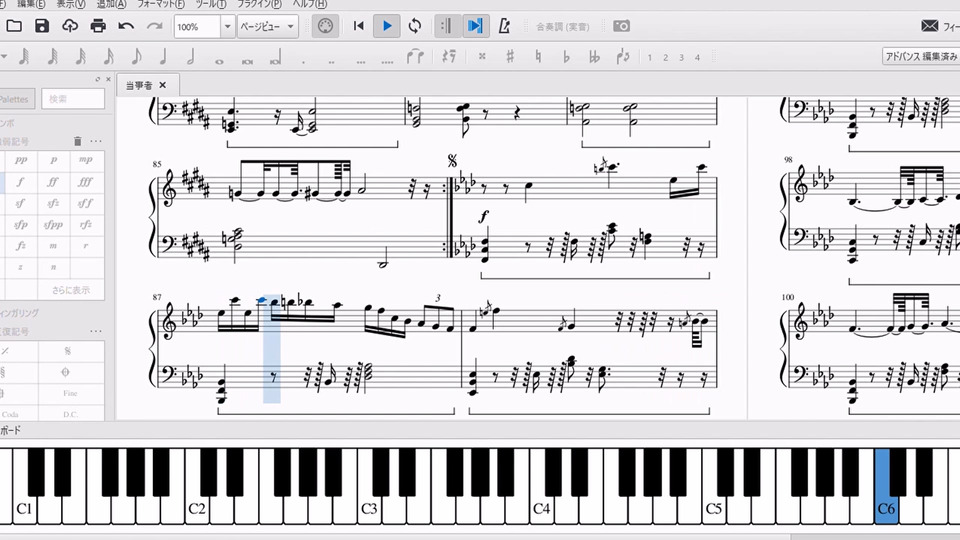Screen dimensions: 960x540
Task: Click さらに表示 to show more dynamics
Action: click(71, 290)
